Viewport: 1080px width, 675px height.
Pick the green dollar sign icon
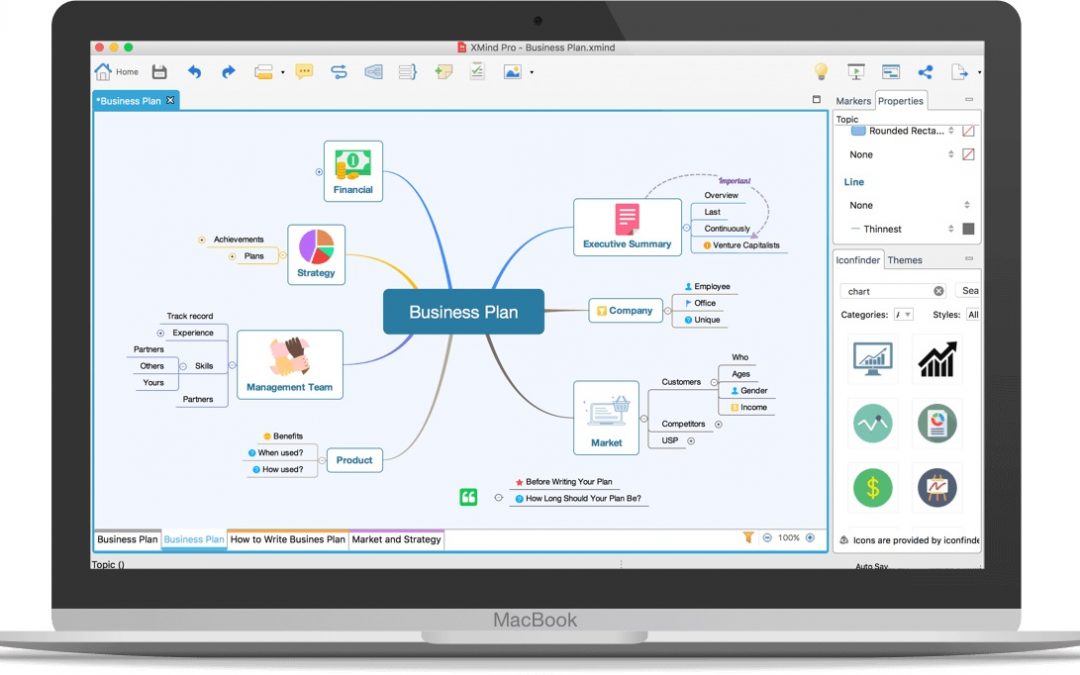tap(873, 488)
